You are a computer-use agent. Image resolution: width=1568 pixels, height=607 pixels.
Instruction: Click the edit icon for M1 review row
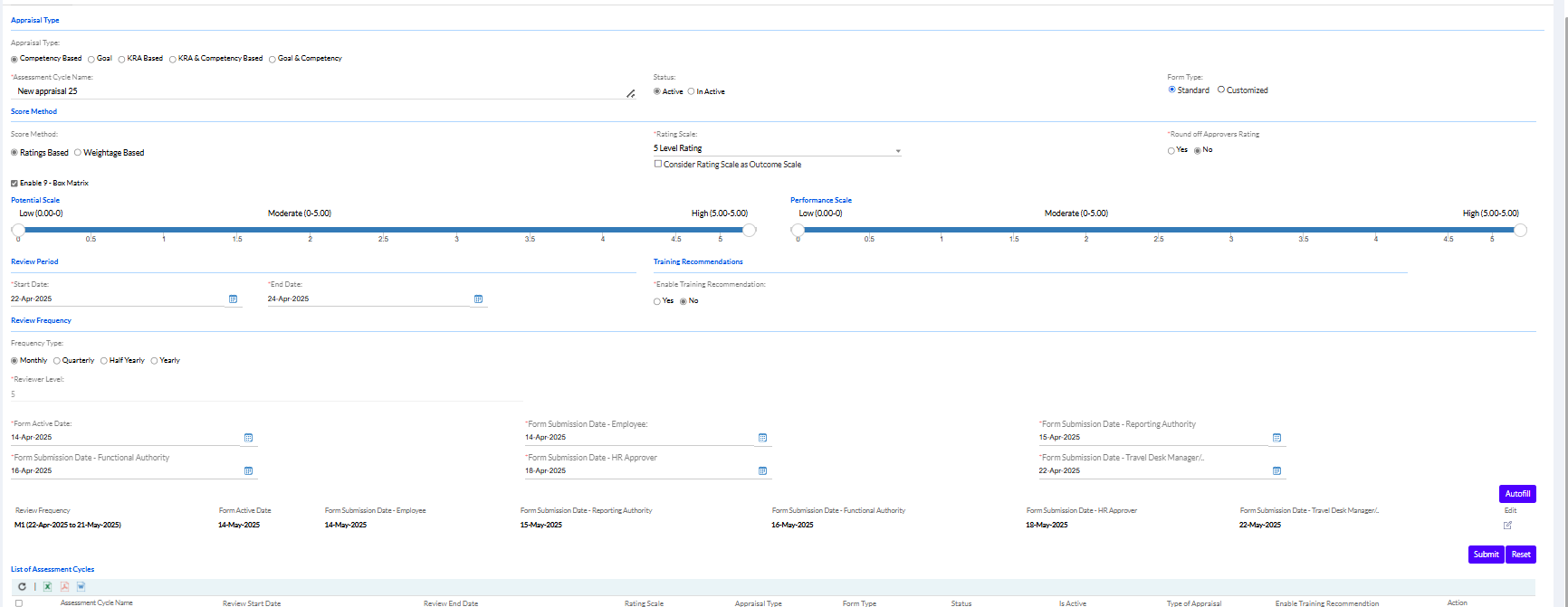(x=1507, y=525)
